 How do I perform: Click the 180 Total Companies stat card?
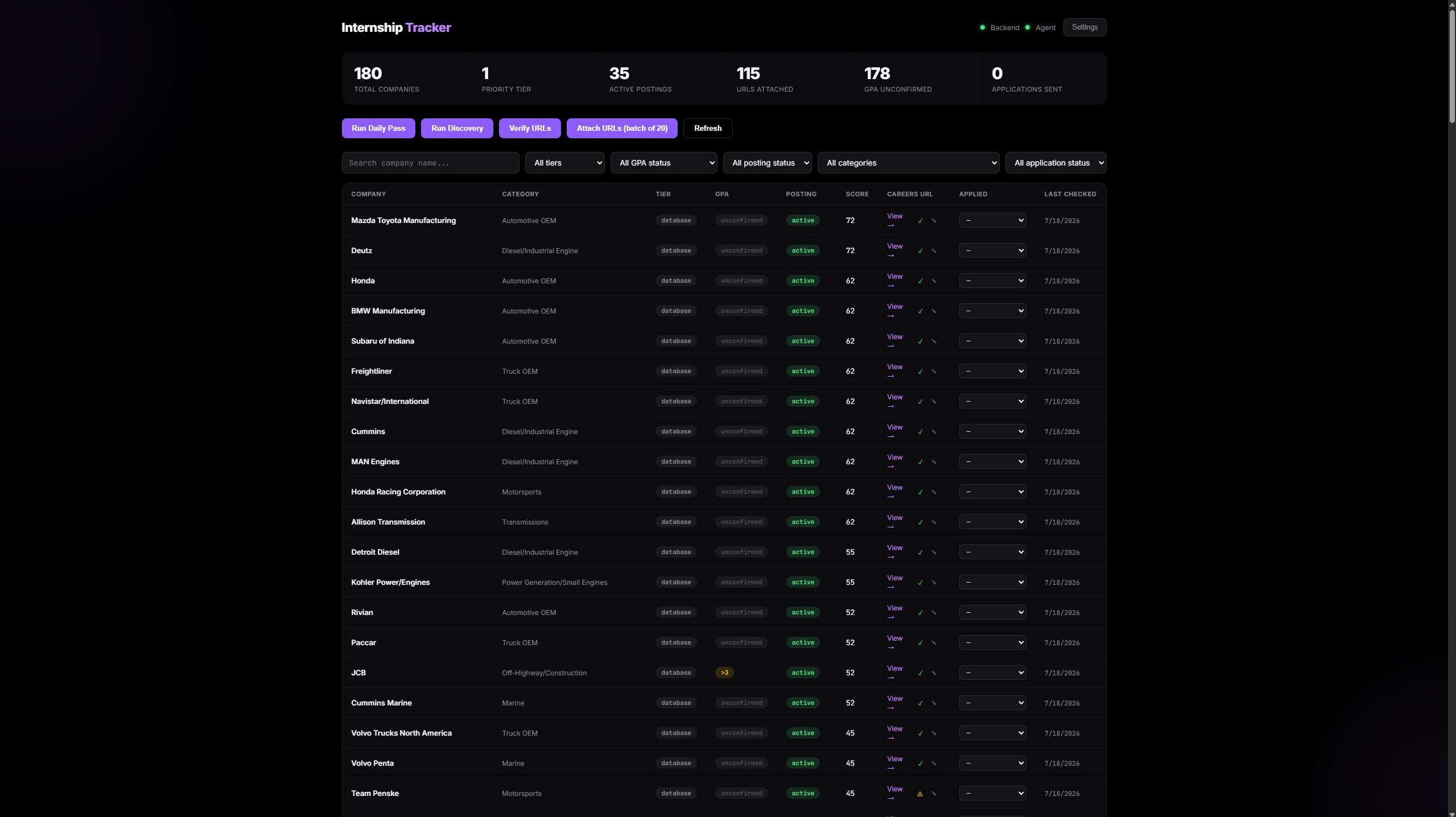[405, 79]
